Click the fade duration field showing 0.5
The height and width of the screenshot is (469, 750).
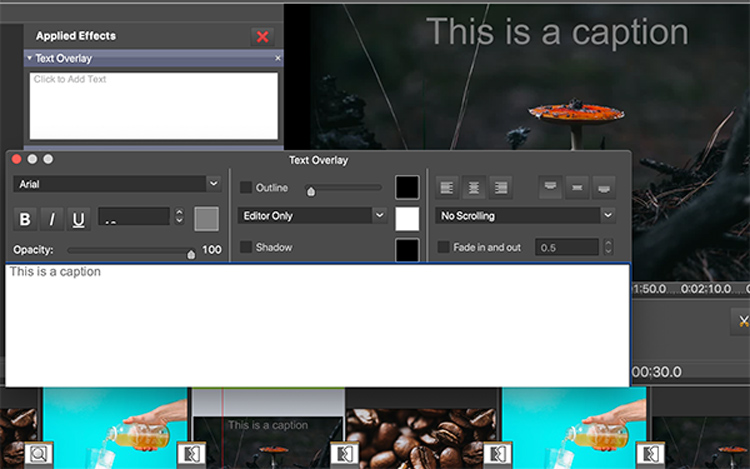click(567, 247)
